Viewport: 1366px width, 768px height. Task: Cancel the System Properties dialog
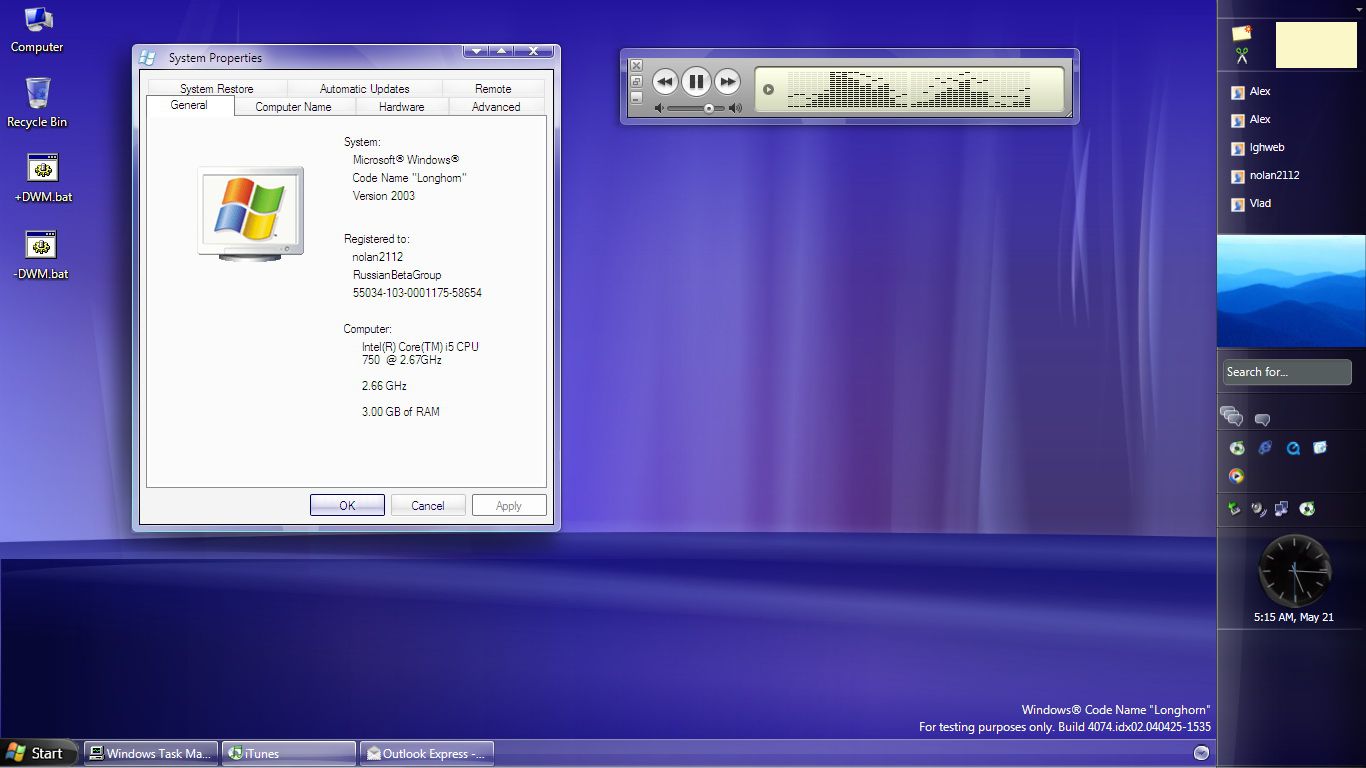[428, 505]
